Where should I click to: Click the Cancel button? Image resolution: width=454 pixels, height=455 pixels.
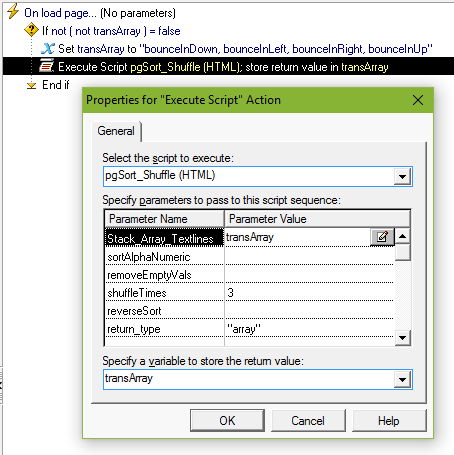coord(308,421)
